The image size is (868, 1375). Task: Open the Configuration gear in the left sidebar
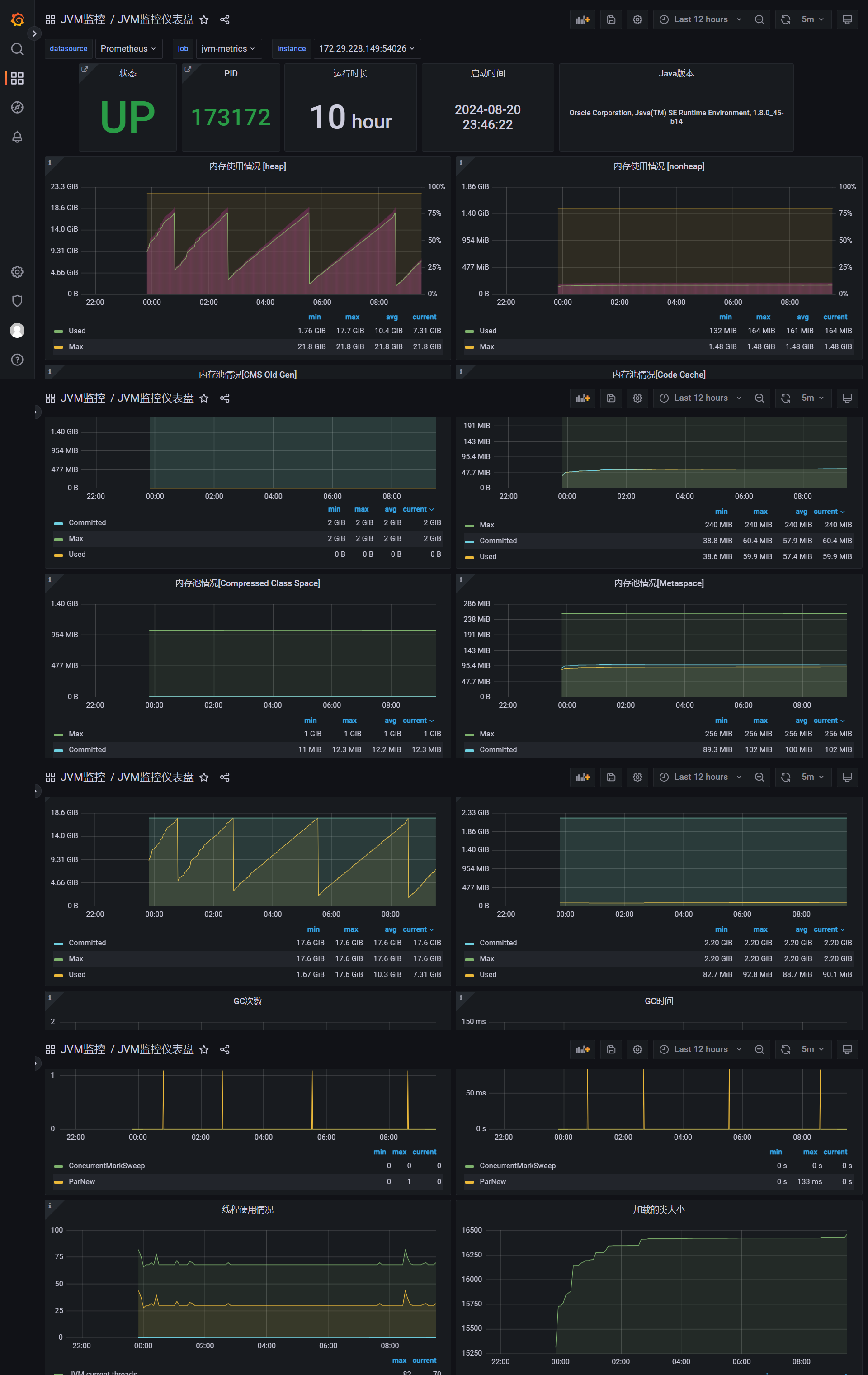click(17, 272)
